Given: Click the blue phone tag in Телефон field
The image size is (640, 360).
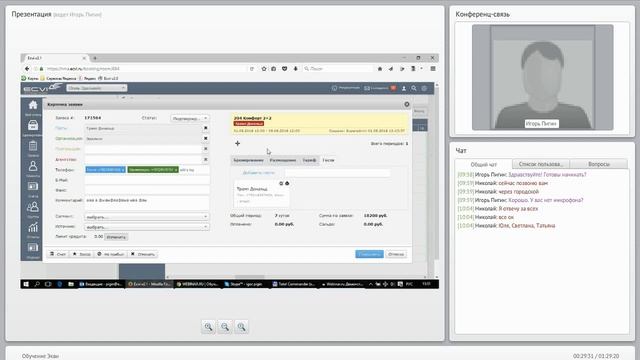Looking at the screenshot, I should tap(105, 169).
